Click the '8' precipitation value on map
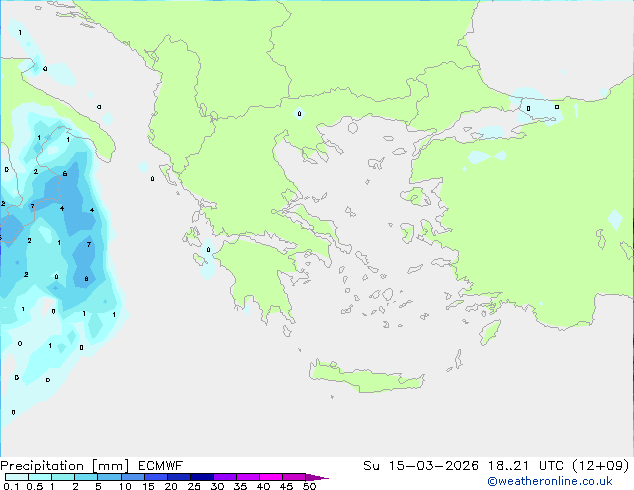 tap(86, 279)
